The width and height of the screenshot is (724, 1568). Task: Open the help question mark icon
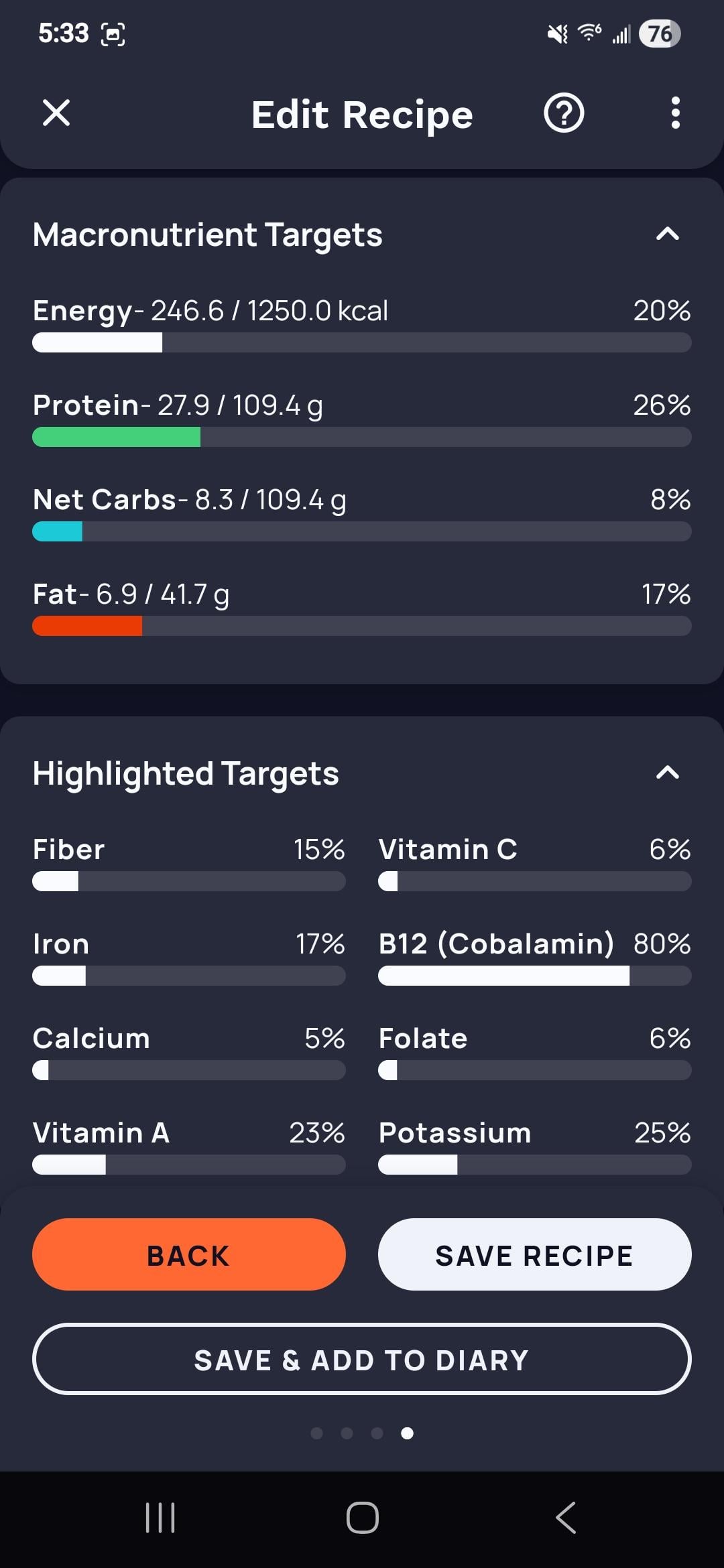point(563,113)
